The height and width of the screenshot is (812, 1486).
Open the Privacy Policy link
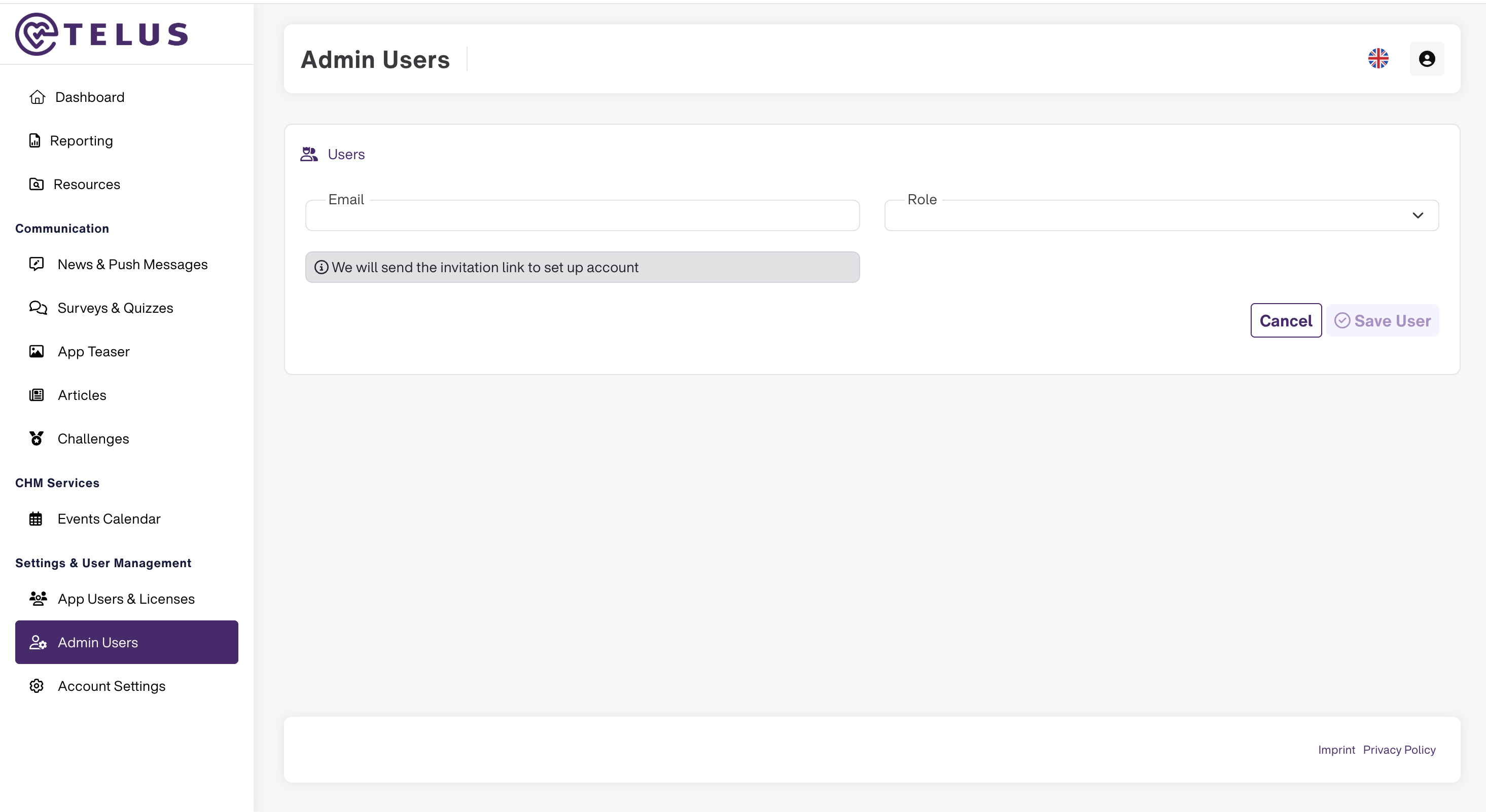(1399, 750)
